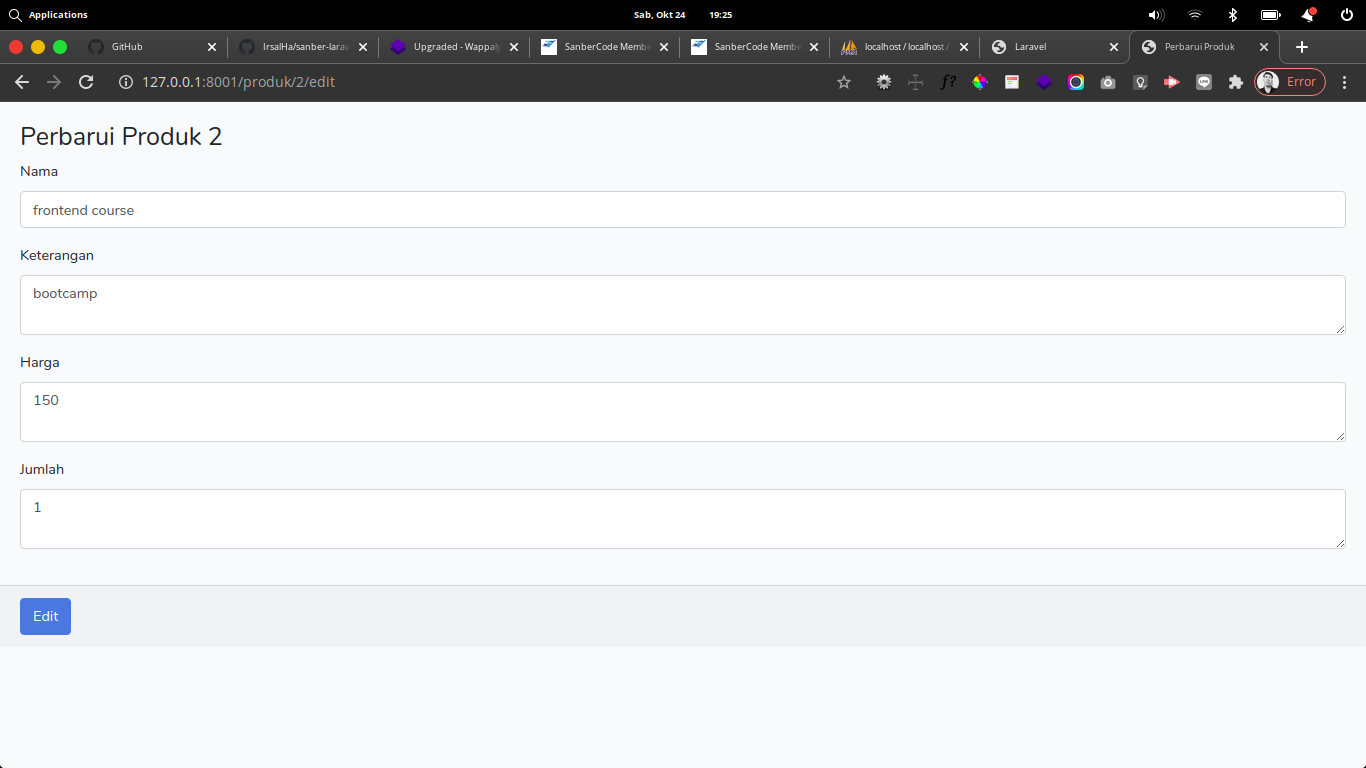Open the Bluetooth indicator

pyautogui.click(x=1233, y=15)
